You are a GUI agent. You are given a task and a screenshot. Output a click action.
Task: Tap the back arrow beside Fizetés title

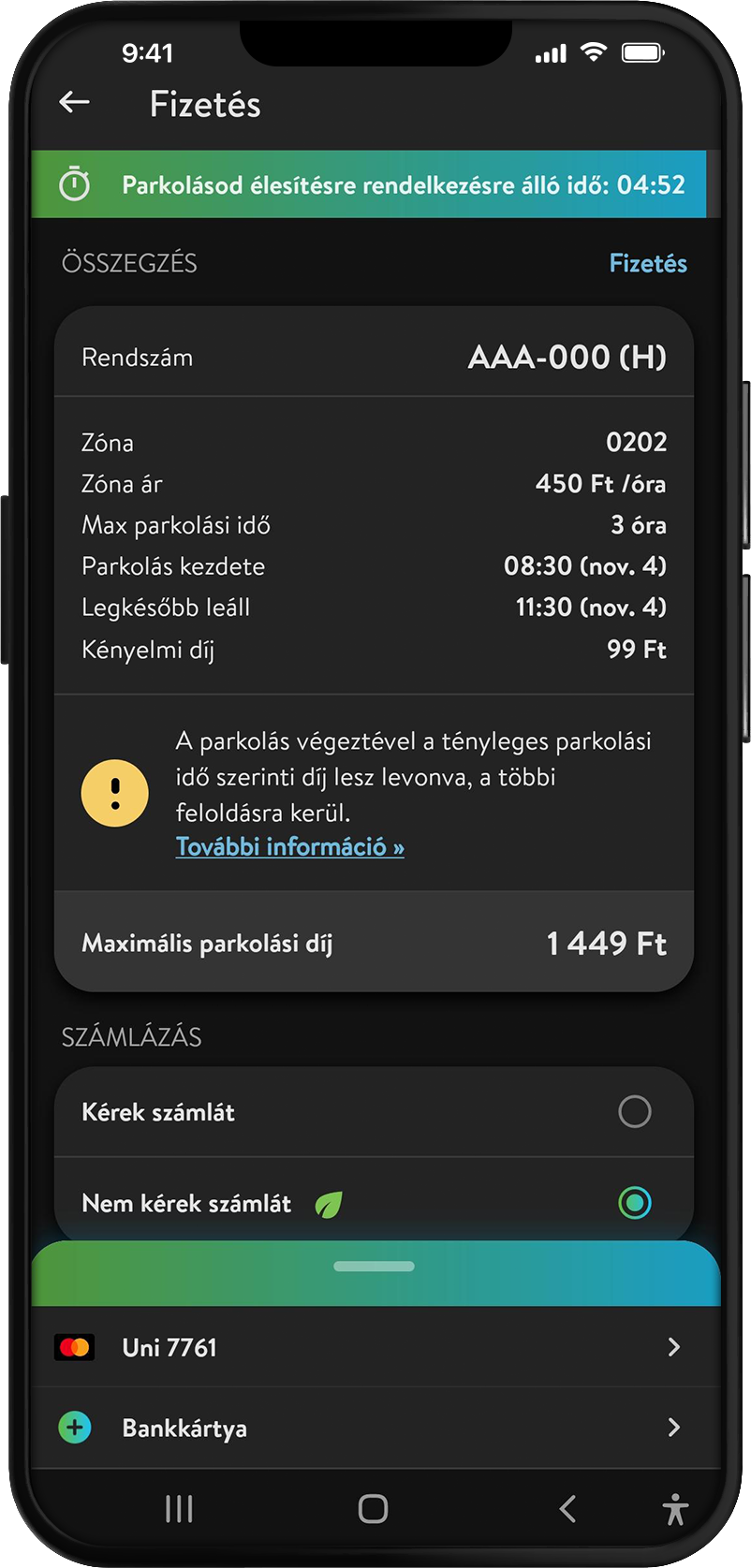tap(74, 103)
